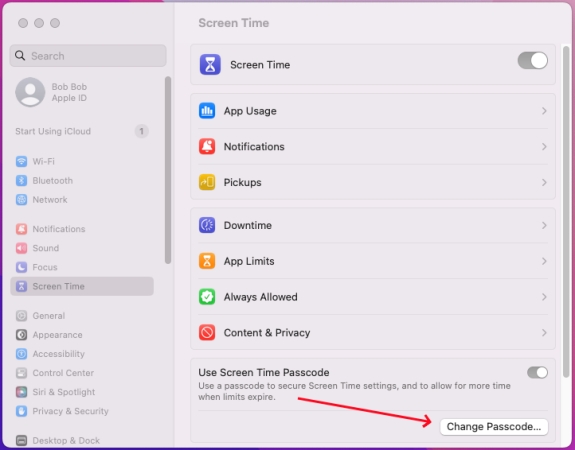Select Sound in the sidebar
This screenshot has width=575, height=450.
(82, 248)
